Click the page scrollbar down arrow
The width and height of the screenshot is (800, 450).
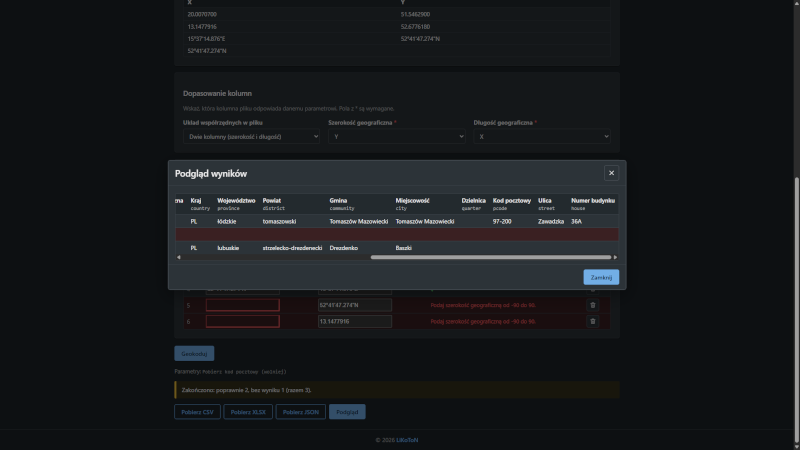(x=796, y=446)
